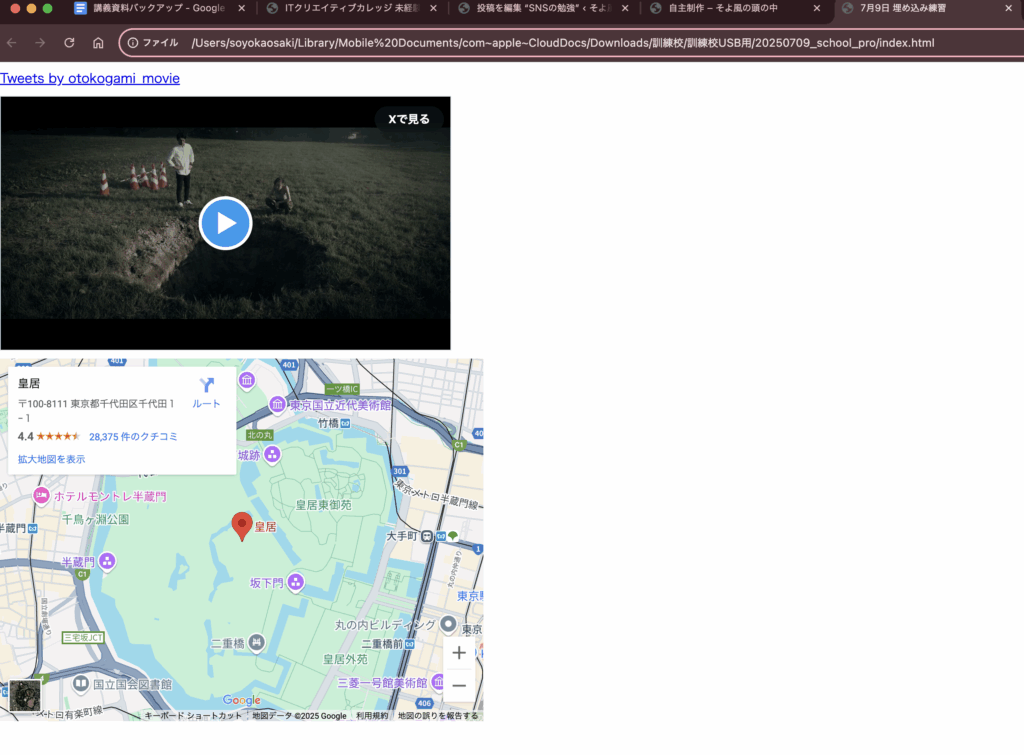
Task: Open the 28,375 件のクチコミ reviews link
Action: (133, 436)
